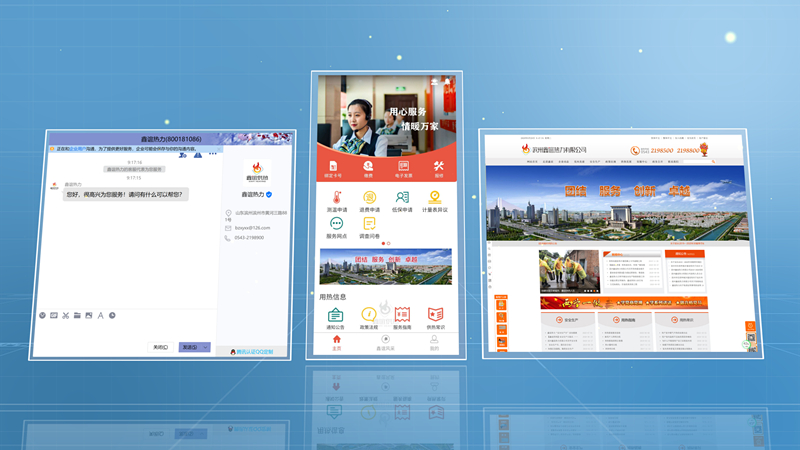Select 主页 home tab in bottom bar
The height and width of the screenshot is (450, 800).
click(336, 342)
